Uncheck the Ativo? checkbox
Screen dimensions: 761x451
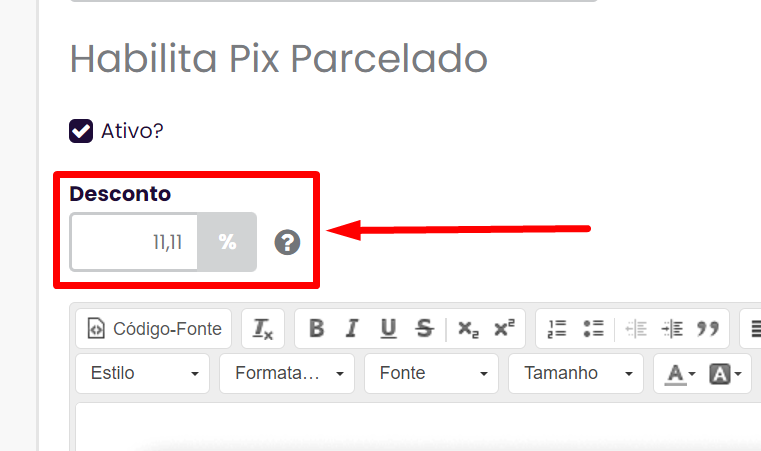click(81, 131)
